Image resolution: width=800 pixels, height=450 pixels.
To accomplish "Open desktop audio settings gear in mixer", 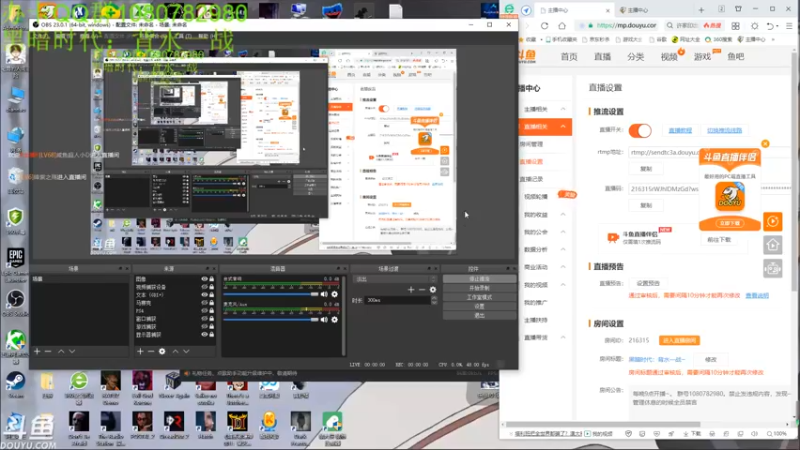I will 335,294.
